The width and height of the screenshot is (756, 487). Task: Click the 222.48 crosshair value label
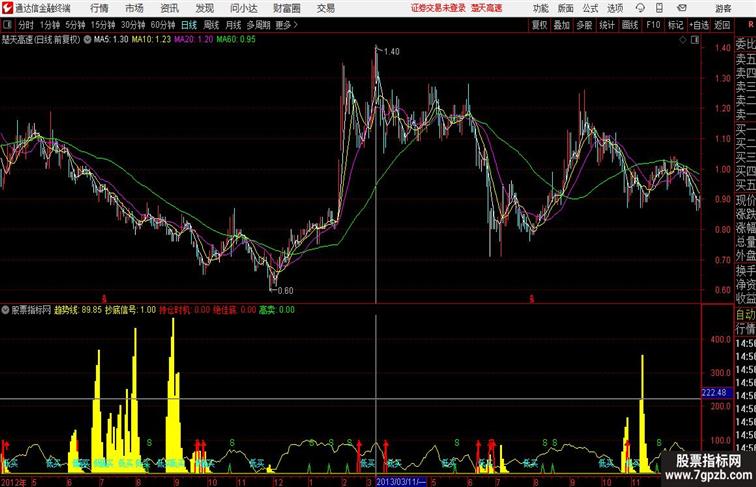pos(714,392)
